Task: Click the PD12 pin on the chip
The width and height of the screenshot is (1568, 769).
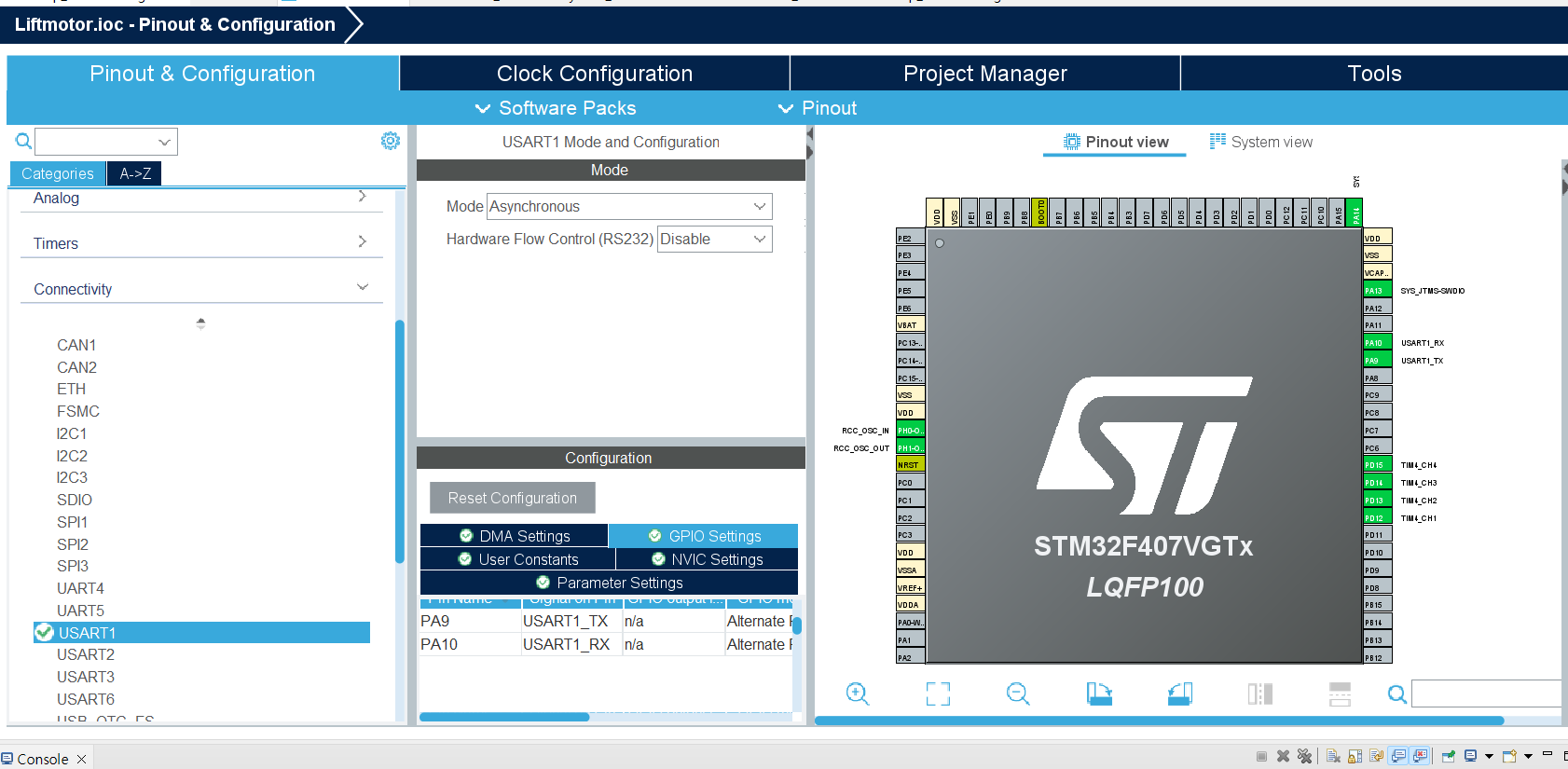Action: pos(1377,517)
